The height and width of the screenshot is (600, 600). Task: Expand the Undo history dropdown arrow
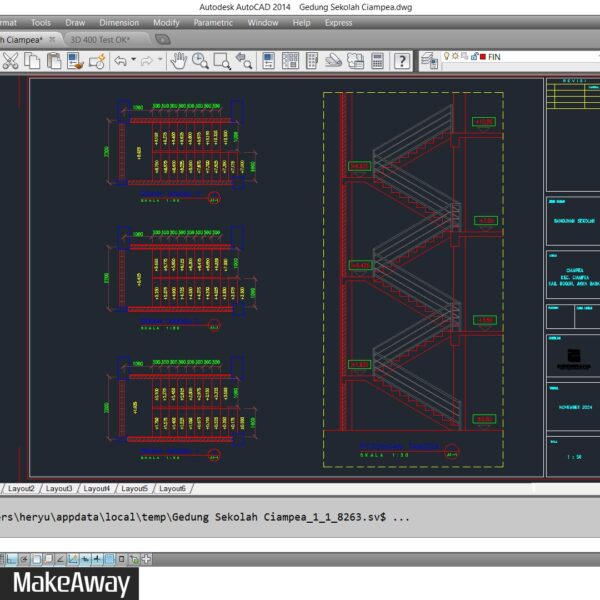(134, 61)
